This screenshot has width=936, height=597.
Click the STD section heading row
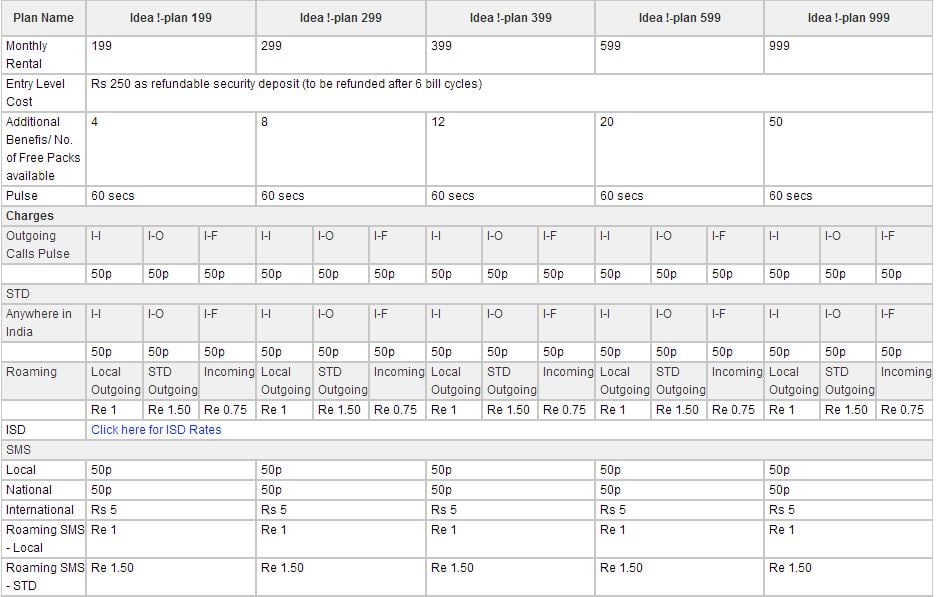pyautogui.click(x=467, y=294)
